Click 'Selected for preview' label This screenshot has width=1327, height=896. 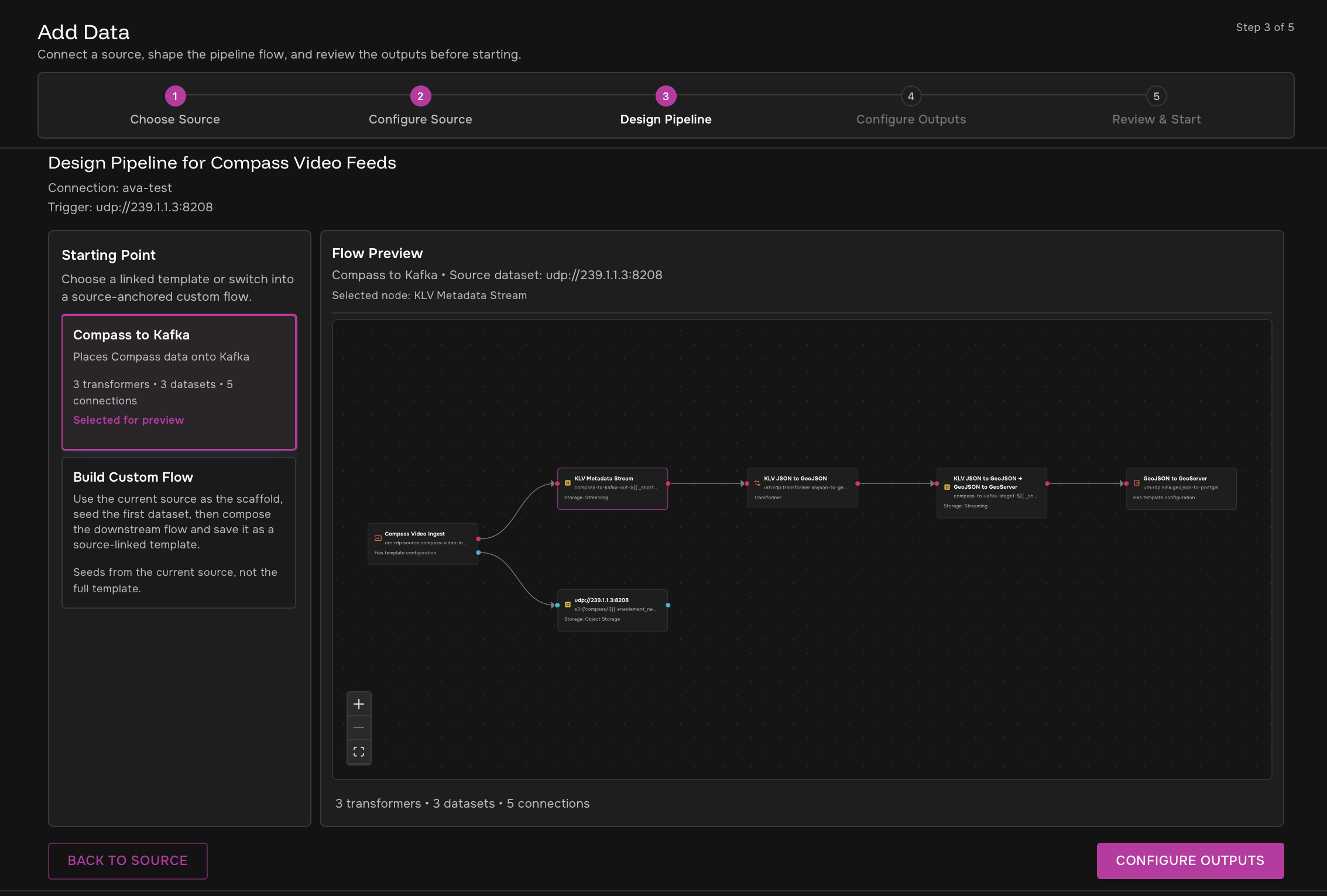(x=129, y=420)
